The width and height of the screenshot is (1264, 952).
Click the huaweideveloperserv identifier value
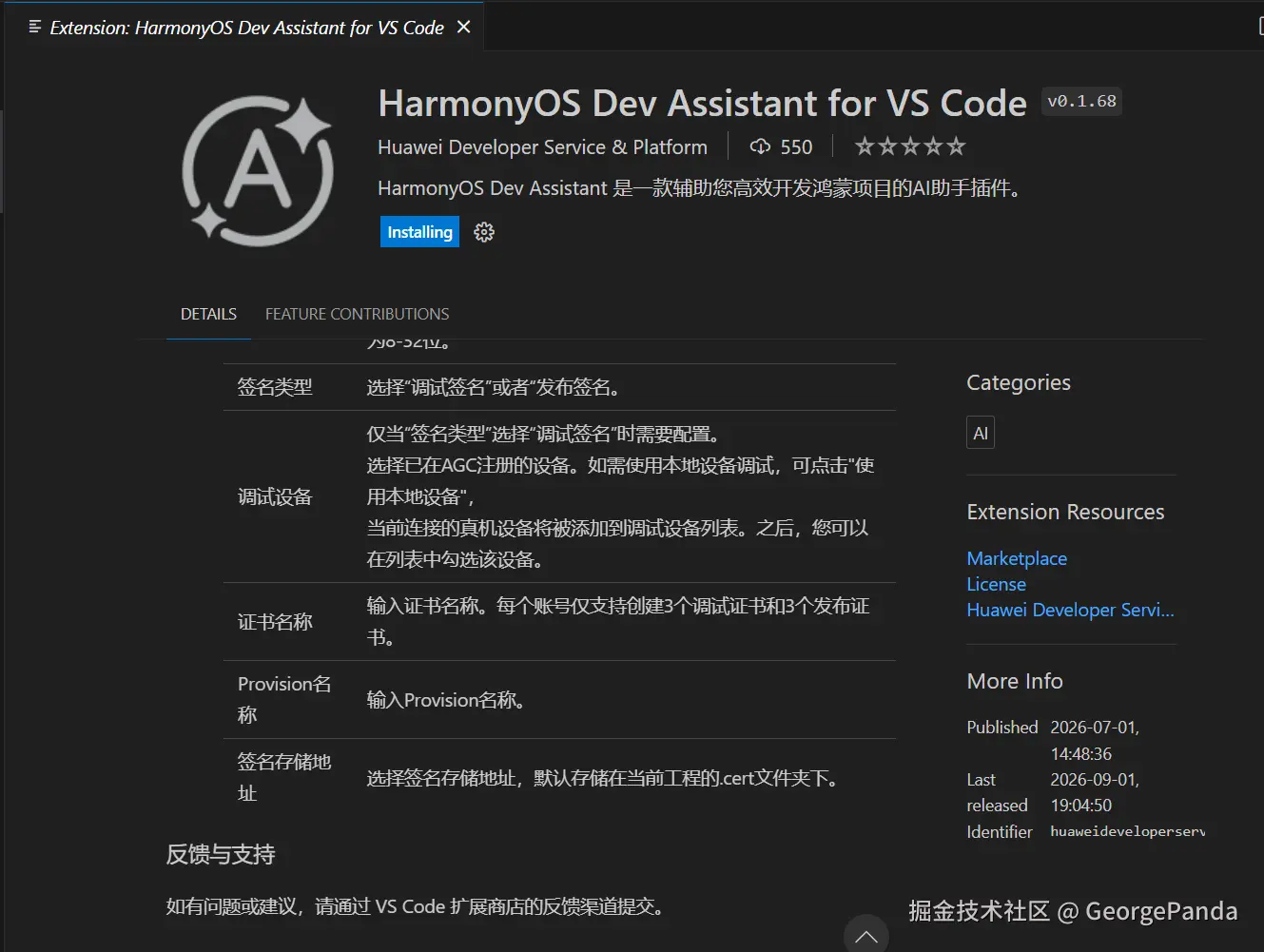[1127, 831]
